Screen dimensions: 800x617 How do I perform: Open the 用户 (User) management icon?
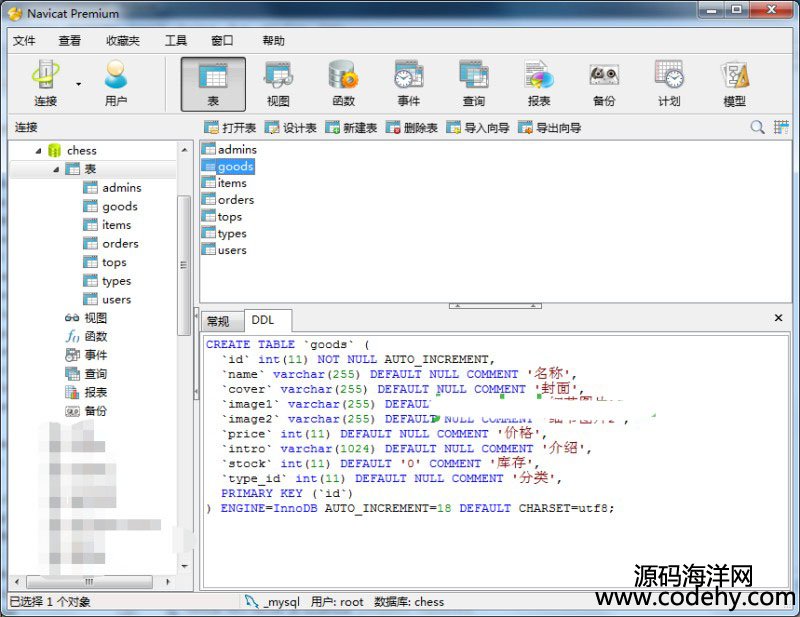pos(116,82)
